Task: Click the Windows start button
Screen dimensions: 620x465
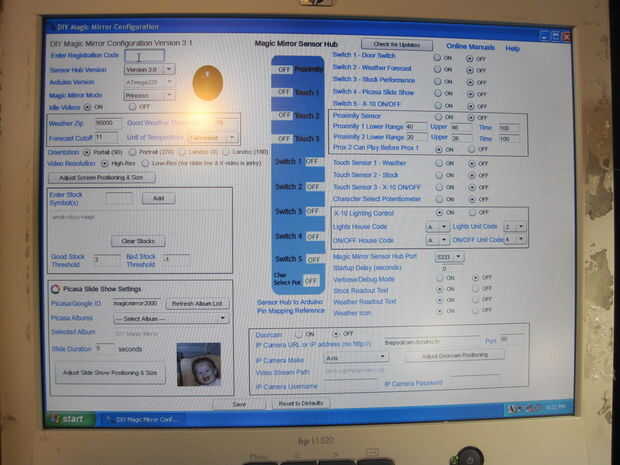Action: 70,419
